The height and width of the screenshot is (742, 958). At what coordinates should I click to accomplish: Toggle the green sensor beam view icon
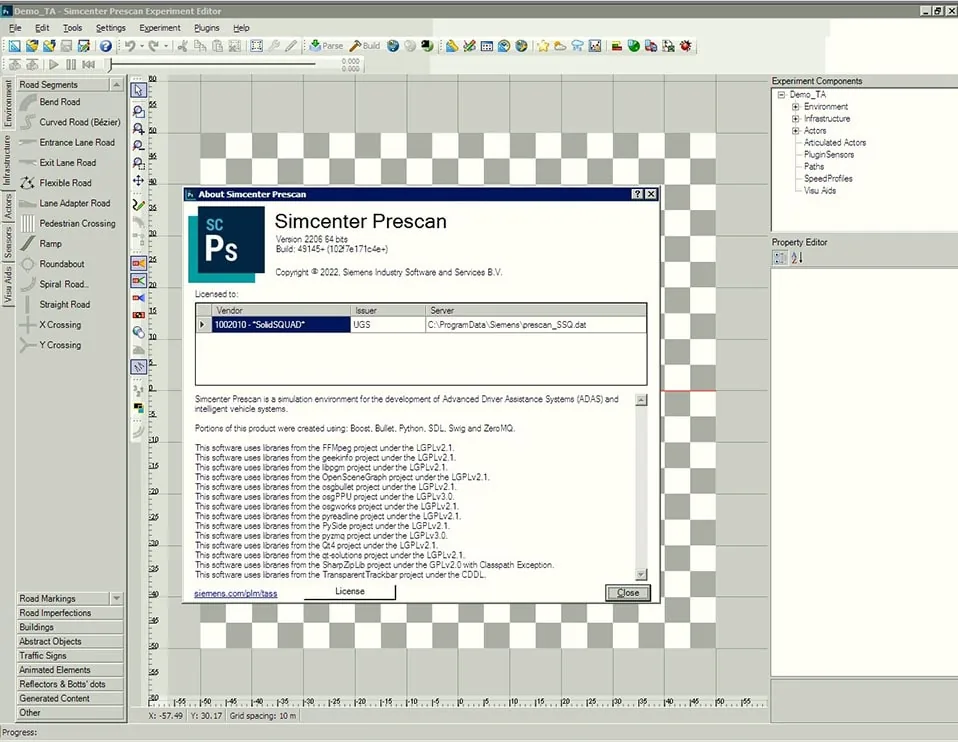coord(139,281)
